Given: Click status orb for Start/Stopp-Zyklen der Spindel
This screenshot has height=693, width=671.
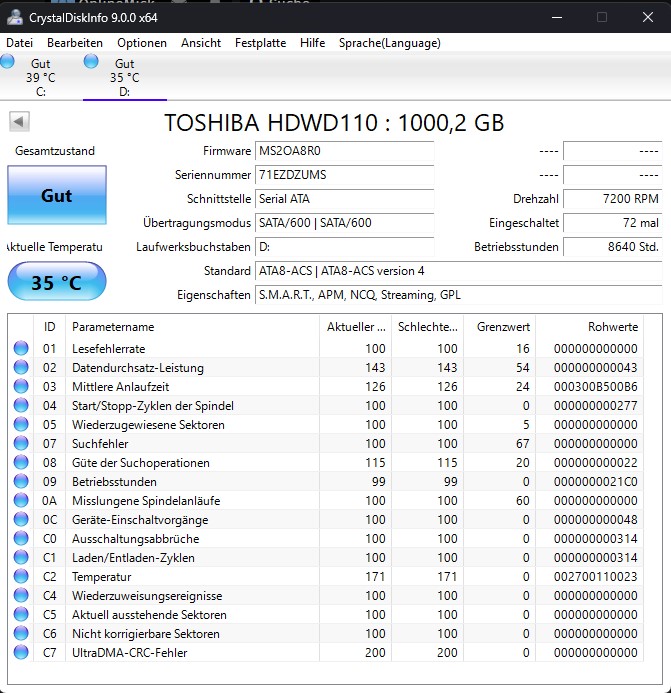Looking at the screenshot, I should (x=21, y=405).
